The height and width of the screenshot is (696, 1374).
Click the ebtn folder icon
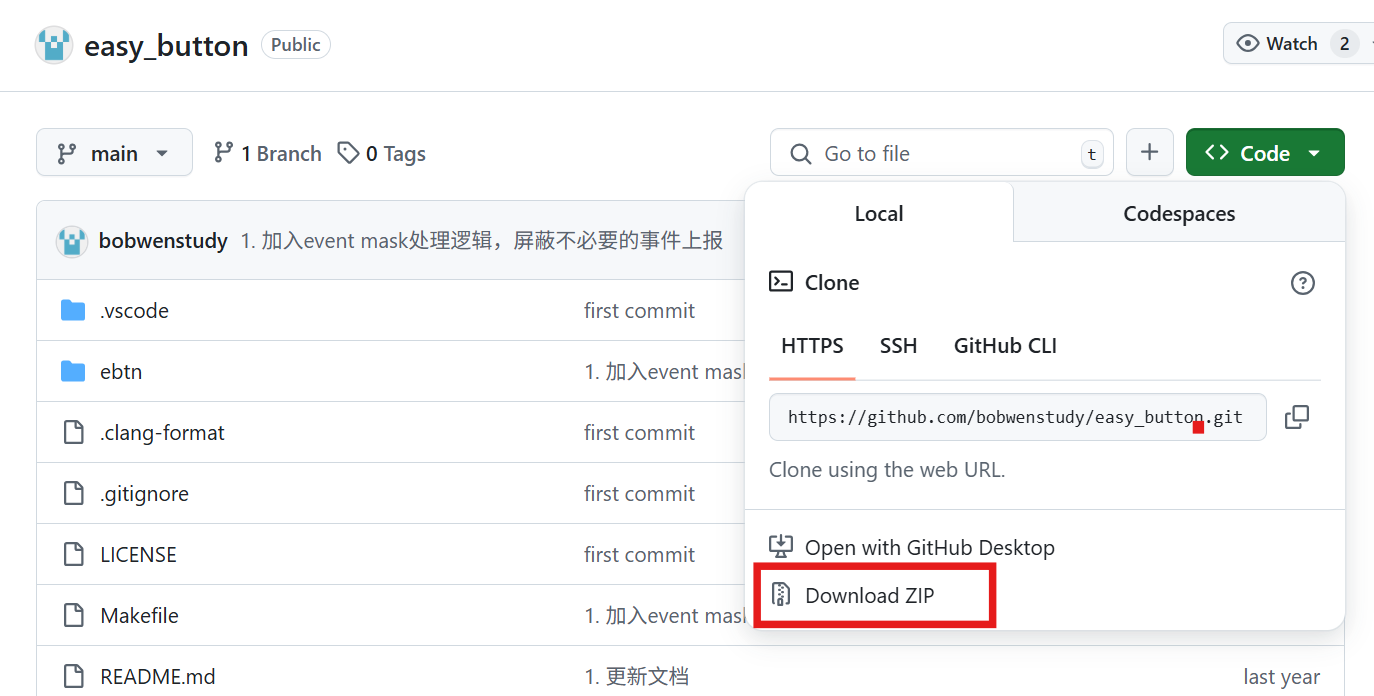[x=73, y=372]
